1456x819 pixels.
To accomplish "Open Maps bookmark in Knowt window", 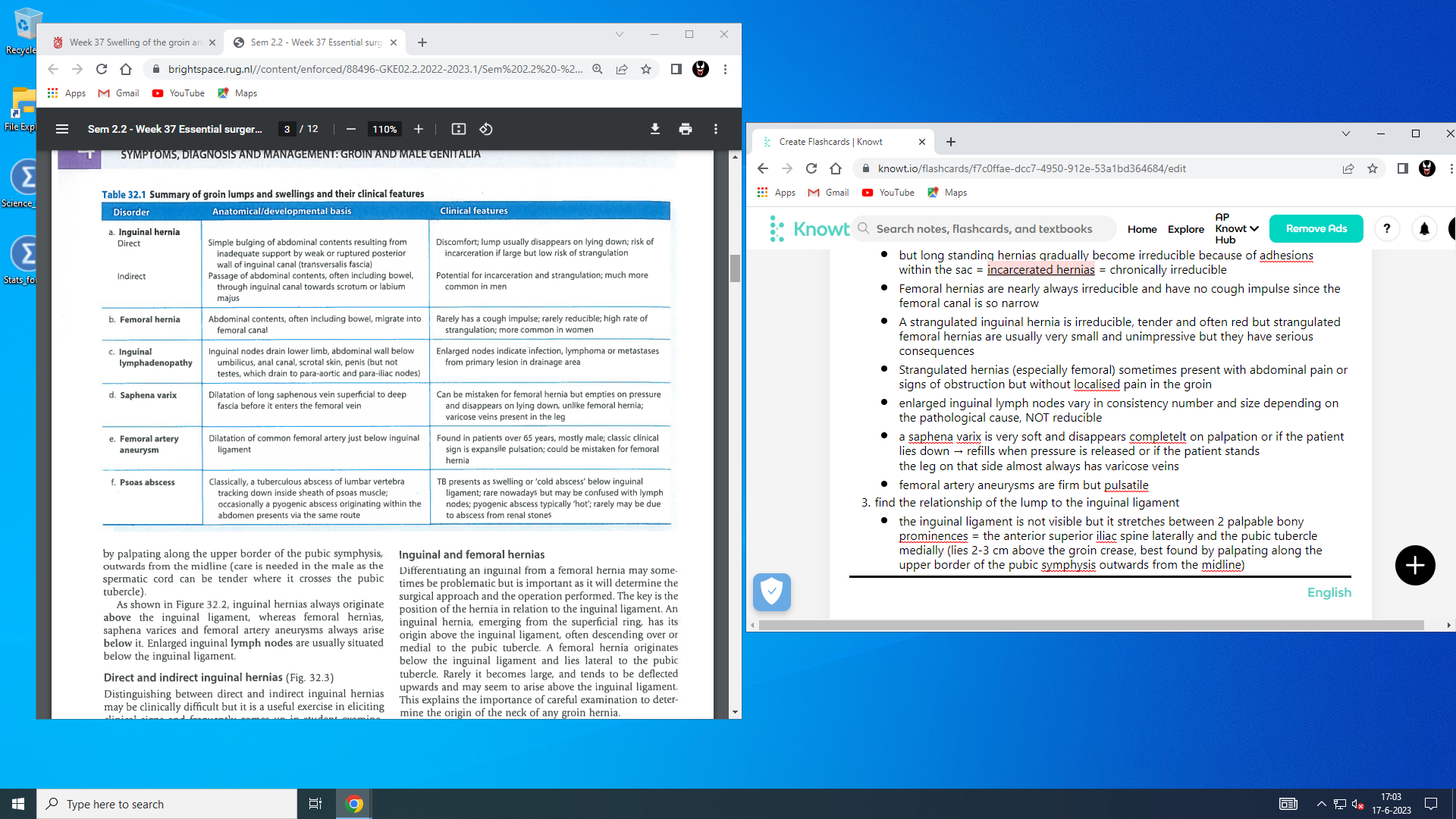I will 947,193.
